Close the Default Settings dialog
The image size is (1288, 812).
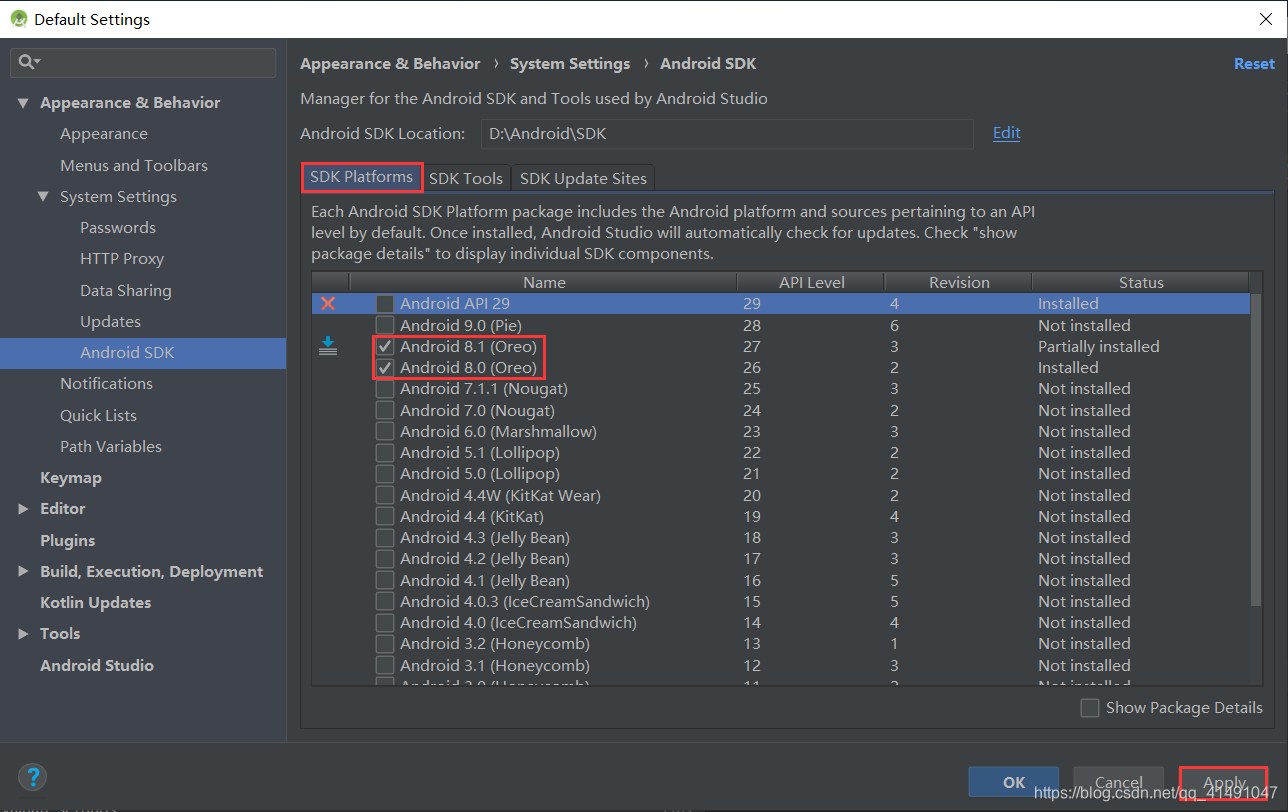[x=1264, y=19]
